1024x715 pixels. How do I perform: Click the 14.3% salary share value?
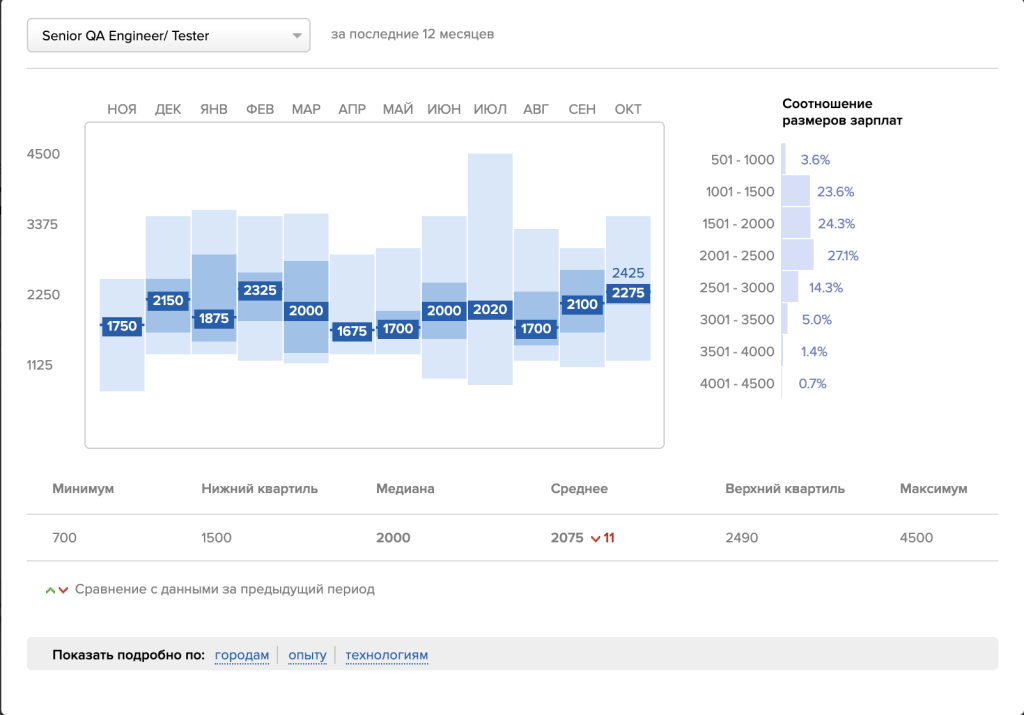tap(825, 287)
